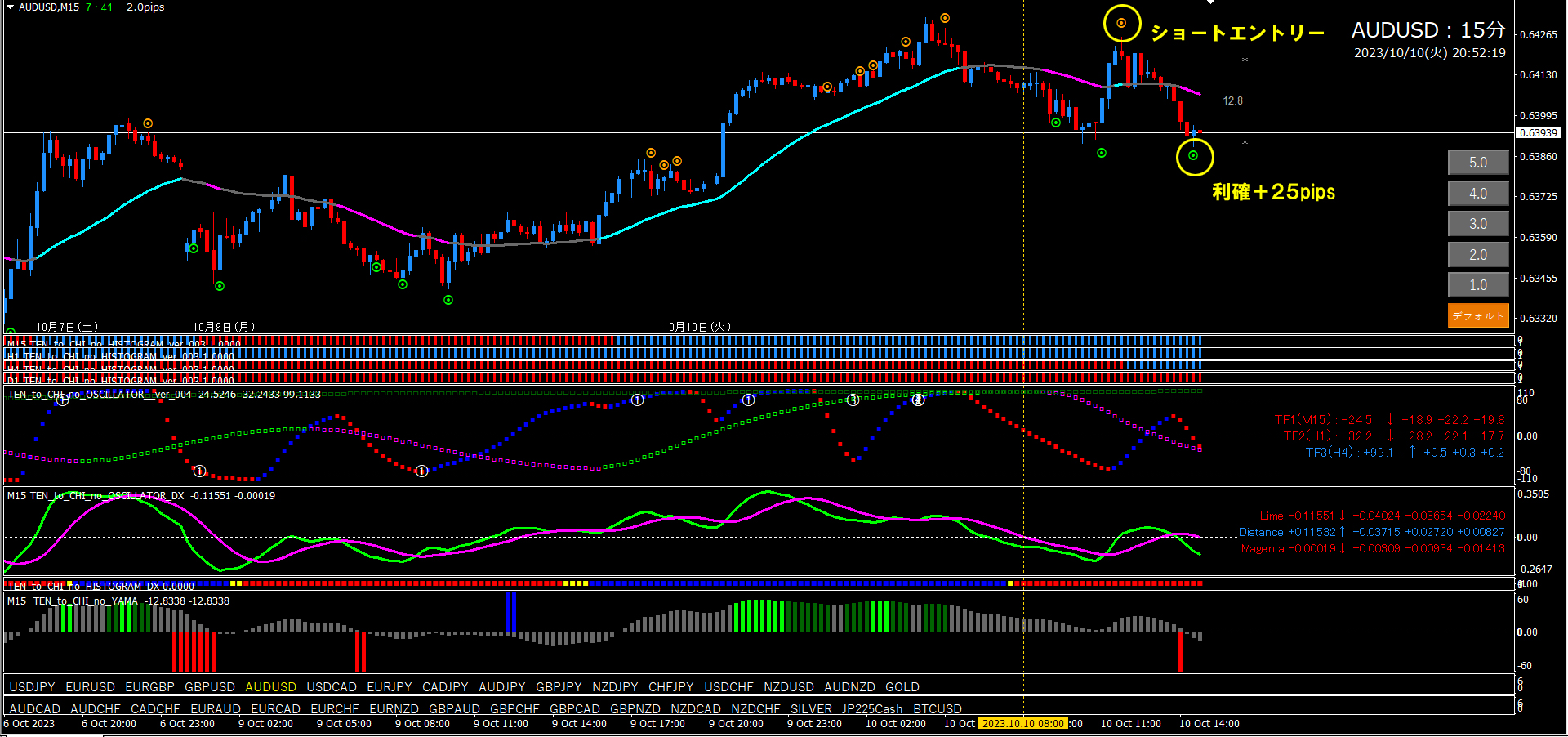Select the GBPUSD symbol

coord(210,687)
